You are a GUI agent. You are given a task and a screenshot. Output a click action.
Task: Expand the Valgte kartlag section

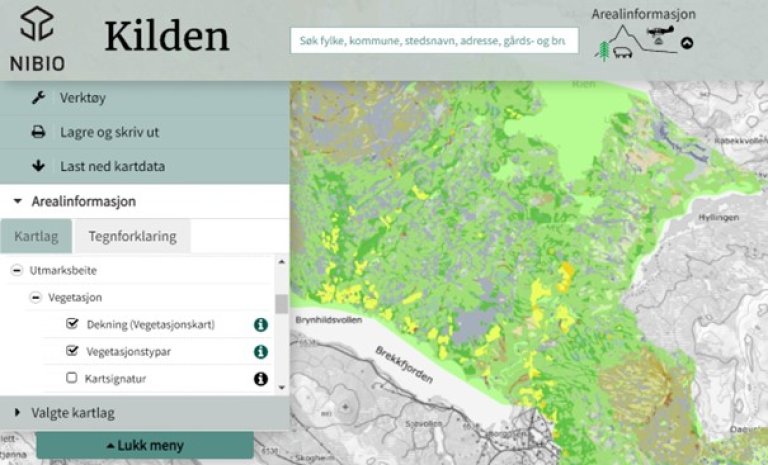coord(144,413)
